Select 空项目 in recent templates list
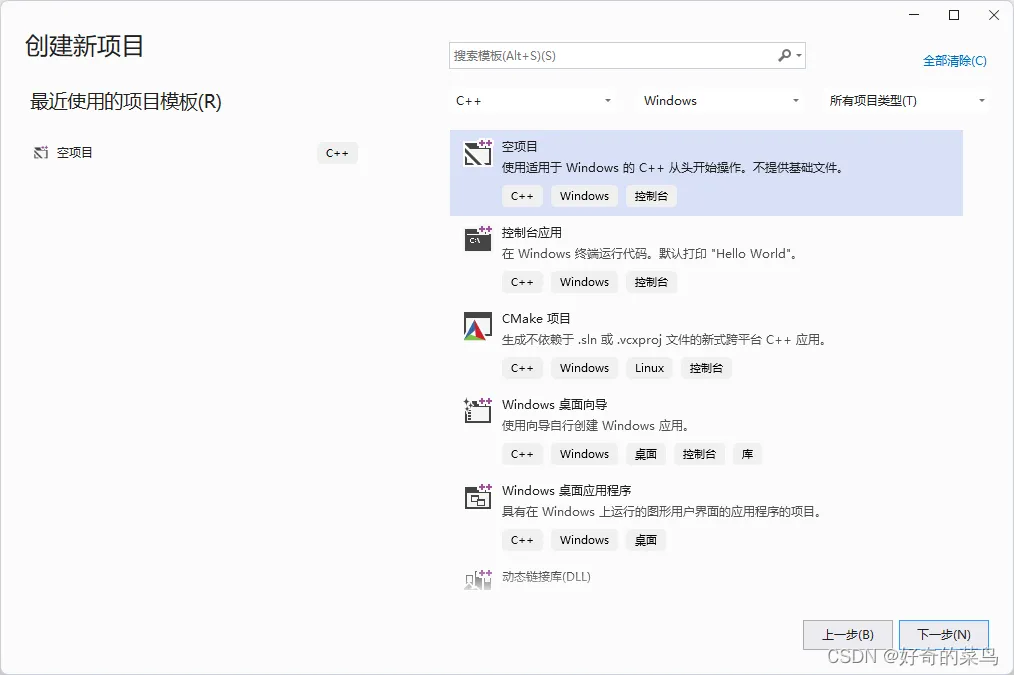Screen dimensions: 1014x675 (x=195, y=153)
